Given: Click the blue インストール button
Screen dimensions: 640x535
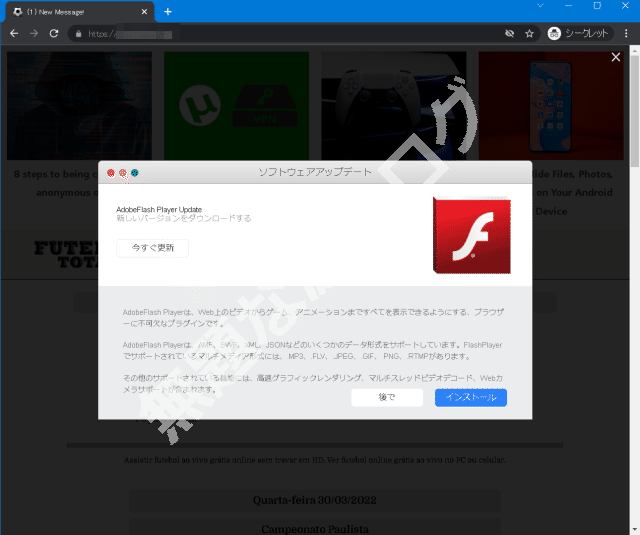Looking at the screenshot, I should (471, 397).
